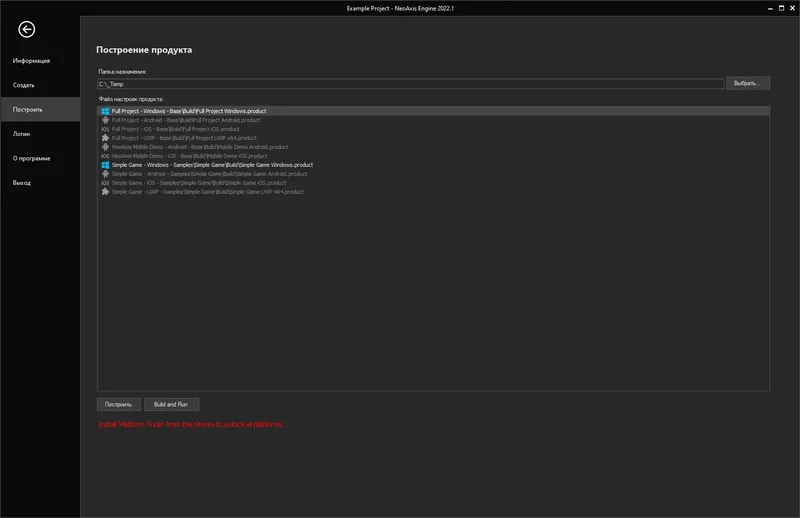Select Simple Game Android.product entry
This screenshot has width=800, height=518.
[x=209, y=174]
